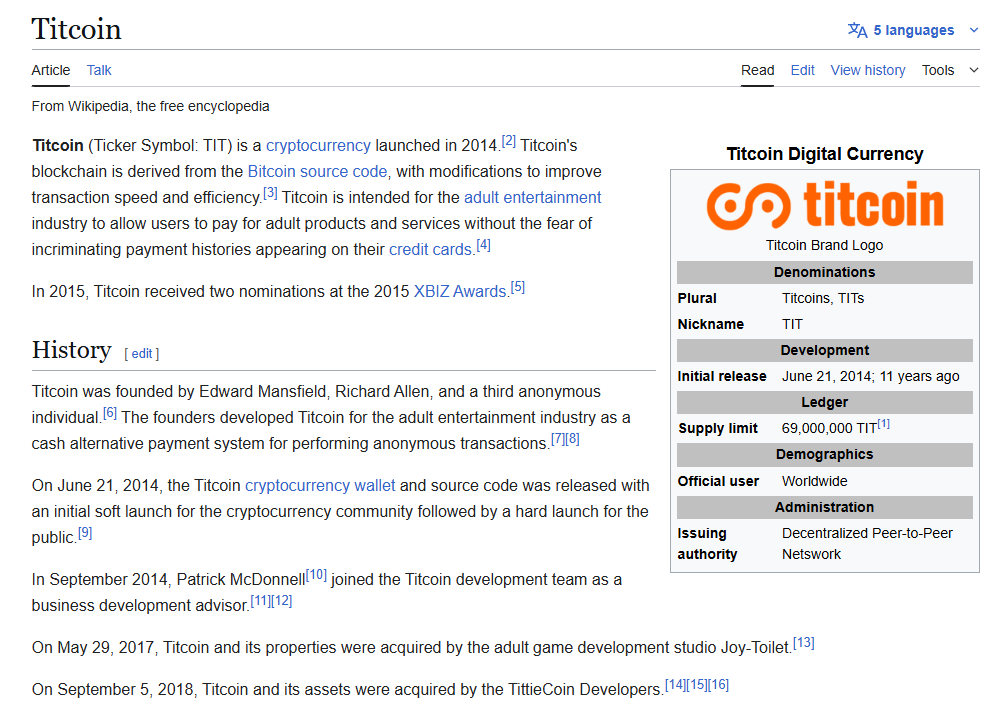This screenshot has height=716, width=1002.
Task: Open the 5 languages dropdown
Action: [913, 30]
